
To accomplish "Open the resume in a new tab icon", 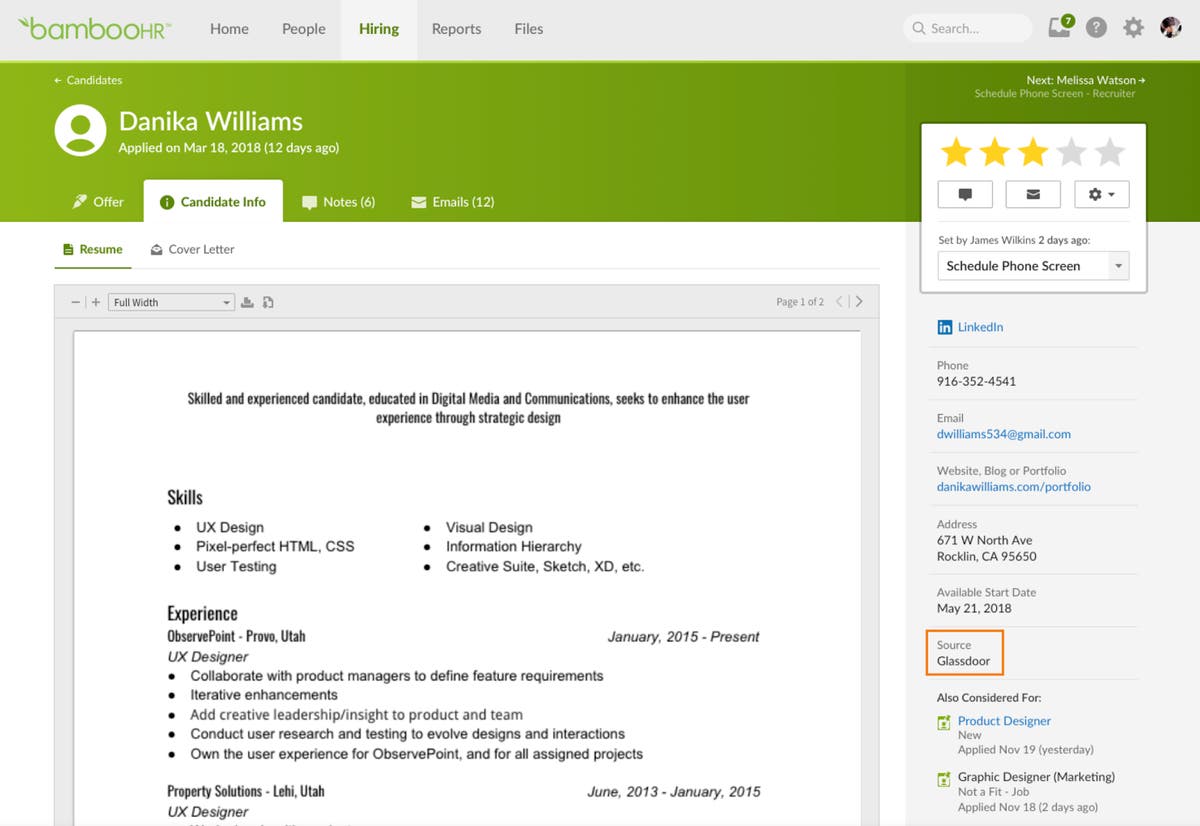I will 268,300.
